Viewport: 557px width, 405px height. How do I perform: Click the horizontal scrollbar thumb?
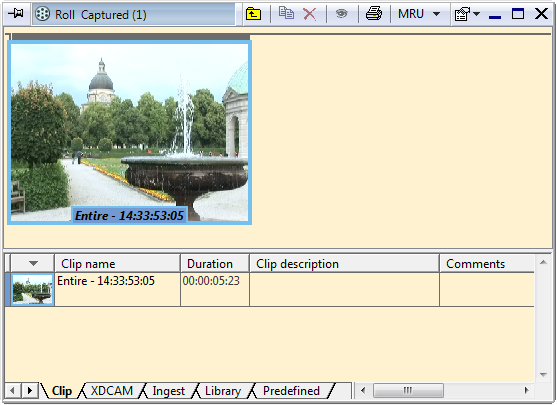[408, 390]
